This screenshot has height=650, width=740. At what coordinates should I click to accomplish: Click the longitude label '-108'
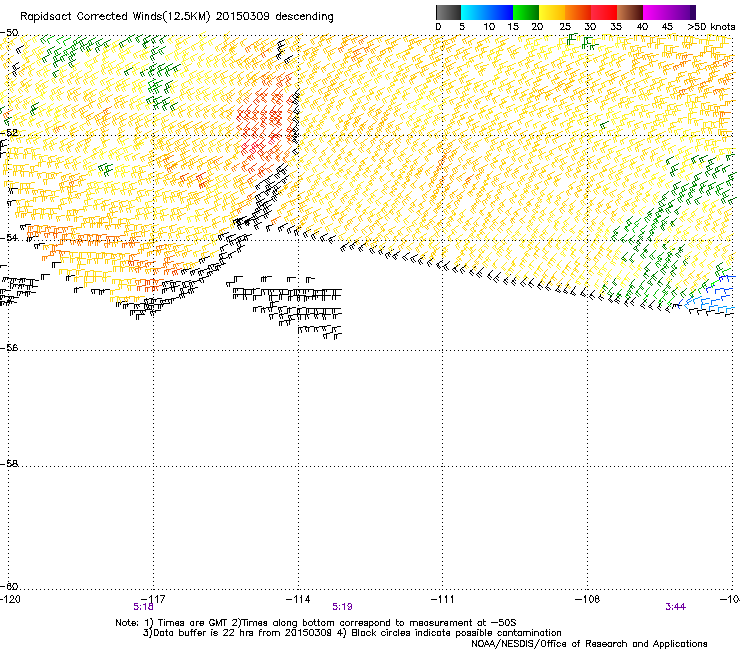pos(587,599)
